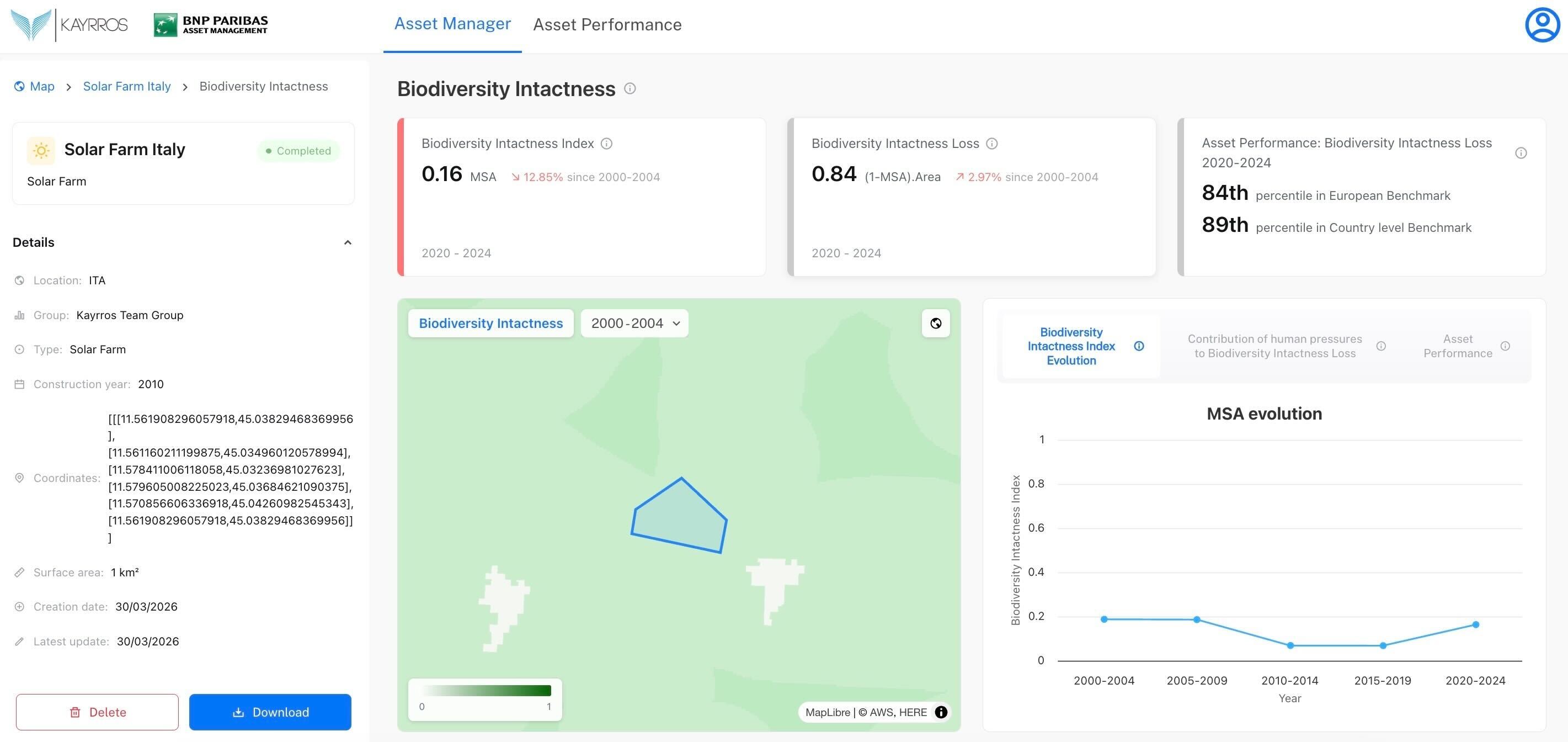Collapse the Details section
Viewport: 1568px width, 742px height.
coord(348,242)
